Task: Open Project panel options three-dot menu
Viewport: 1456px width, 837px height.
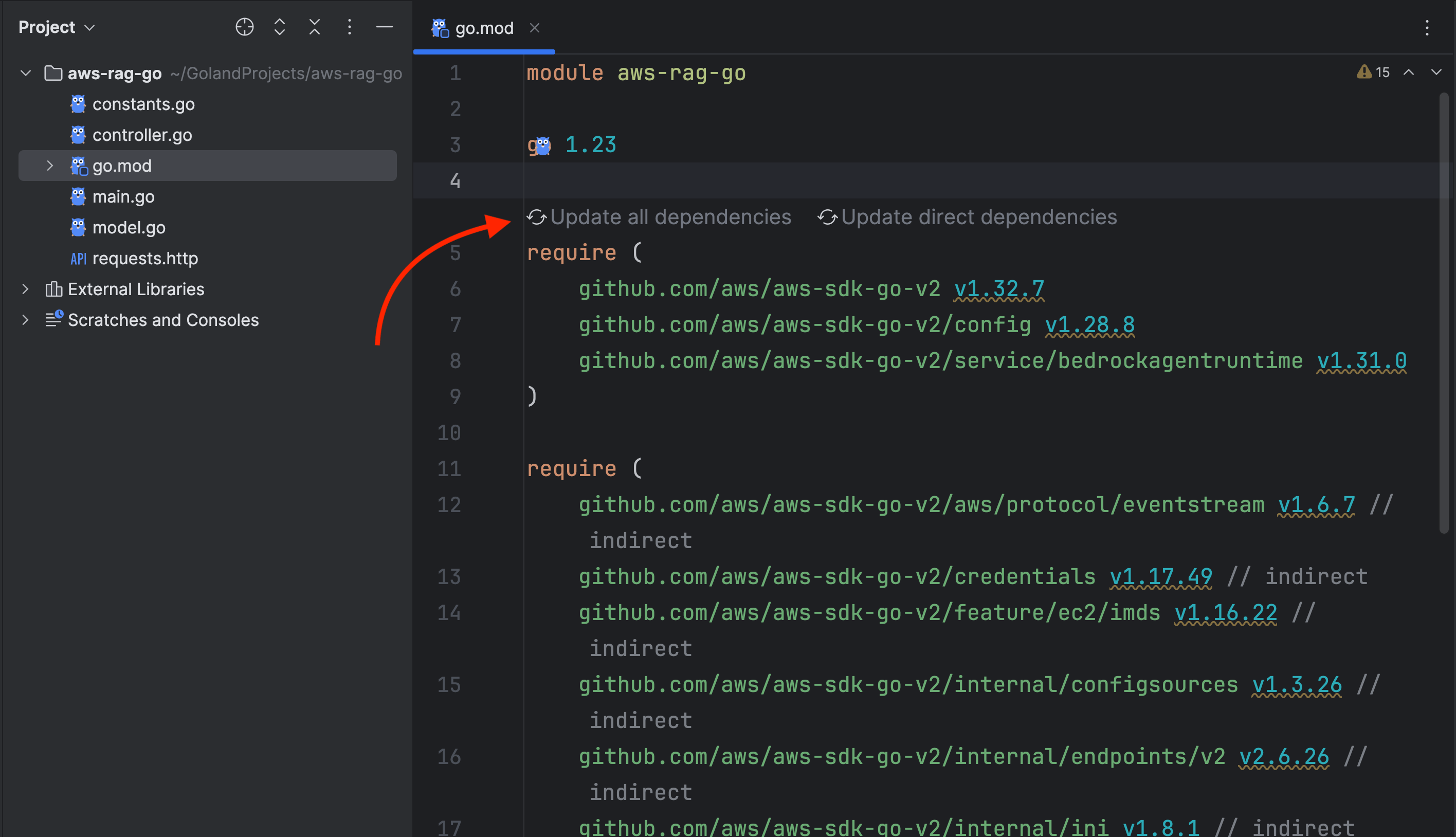Action: pos(350,27)
